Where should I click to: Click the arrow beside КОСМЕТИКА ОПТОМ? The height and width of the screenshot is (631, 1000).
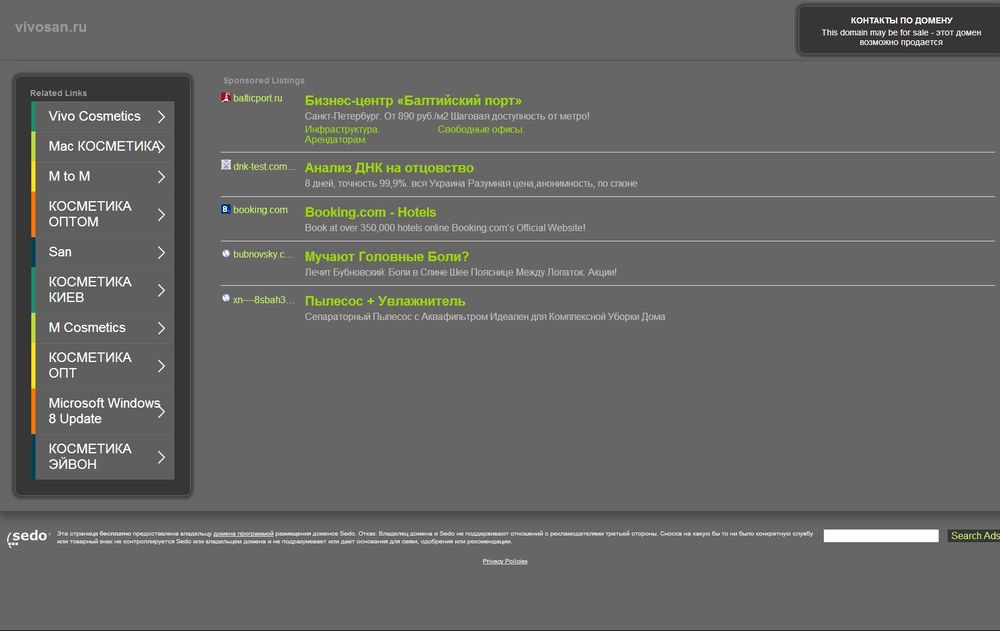point(161,215)
